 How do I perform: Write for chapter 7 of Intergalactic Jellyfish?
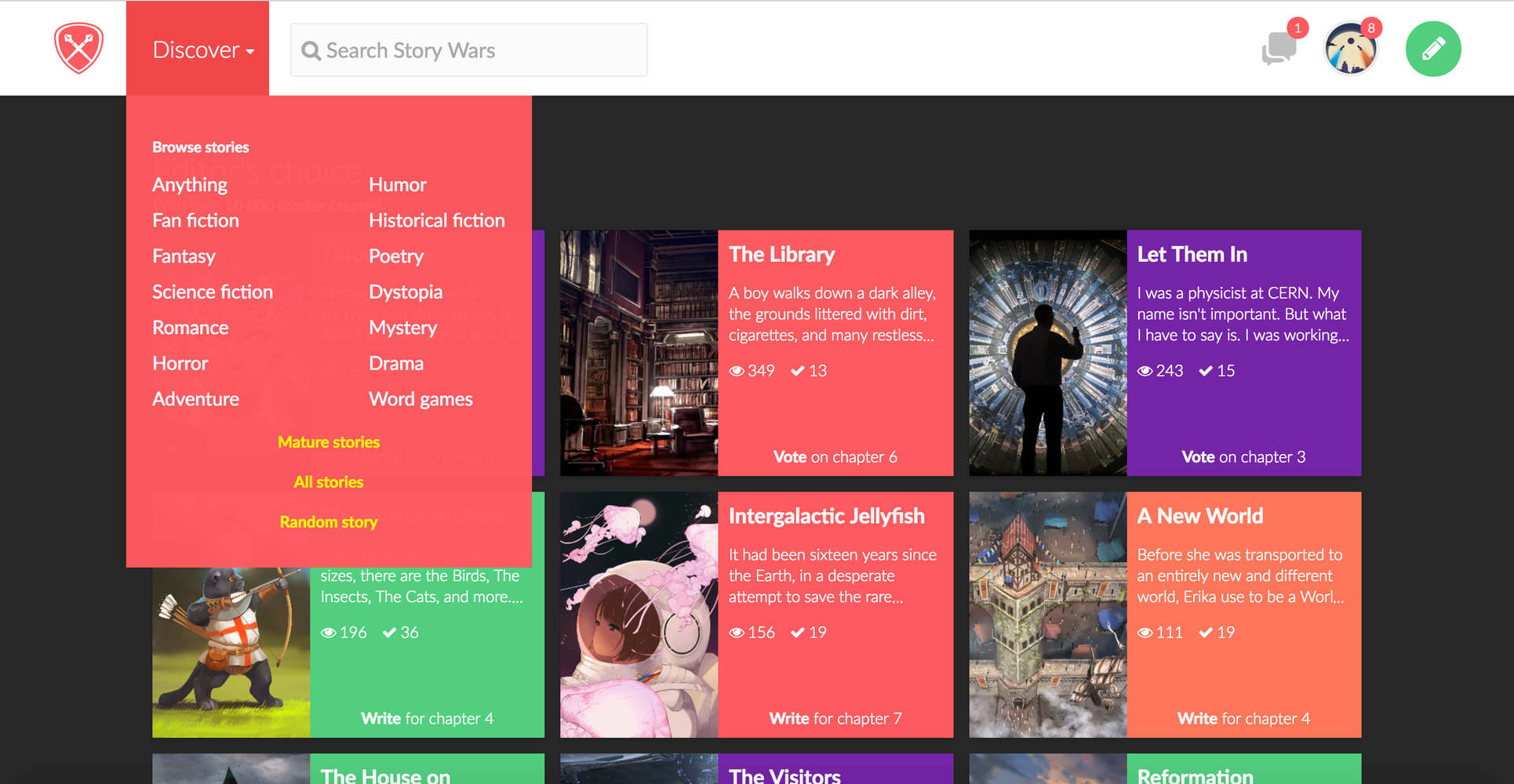pos(835,719)
